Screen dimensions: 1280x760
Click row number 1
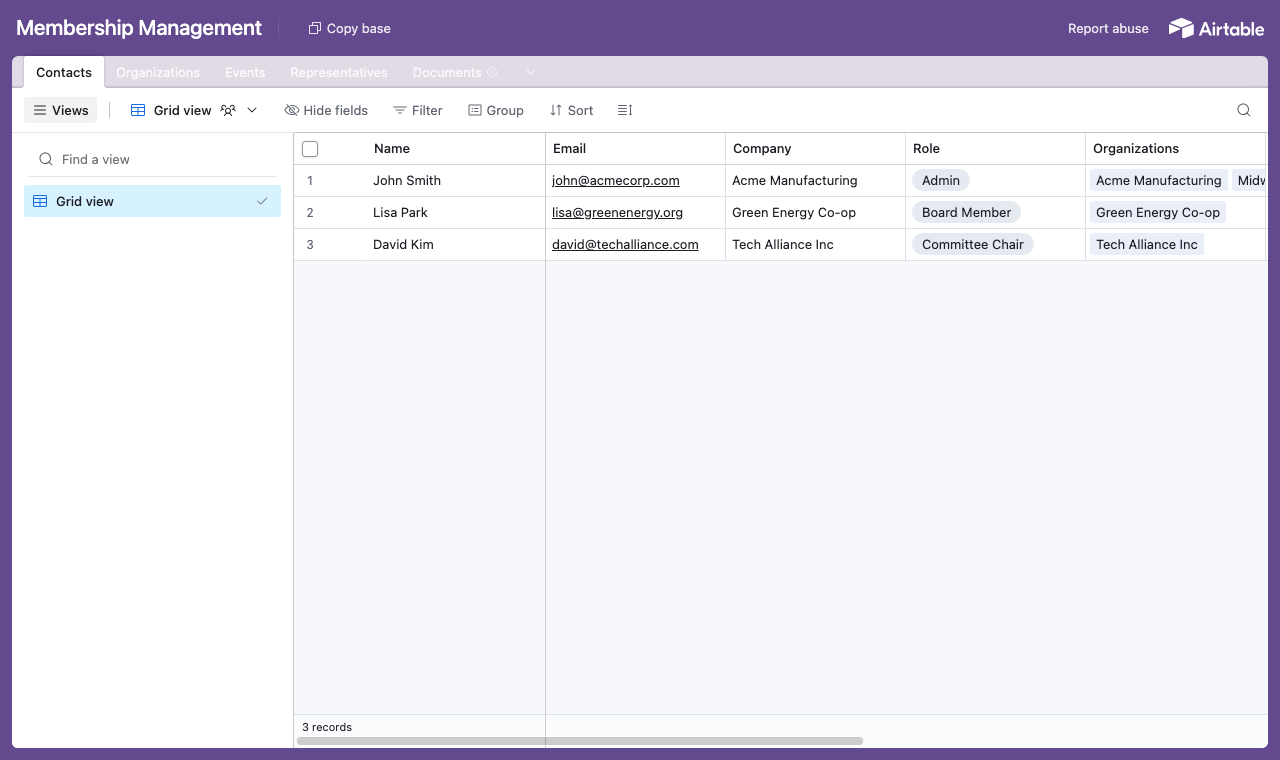(x=310, y=181)
